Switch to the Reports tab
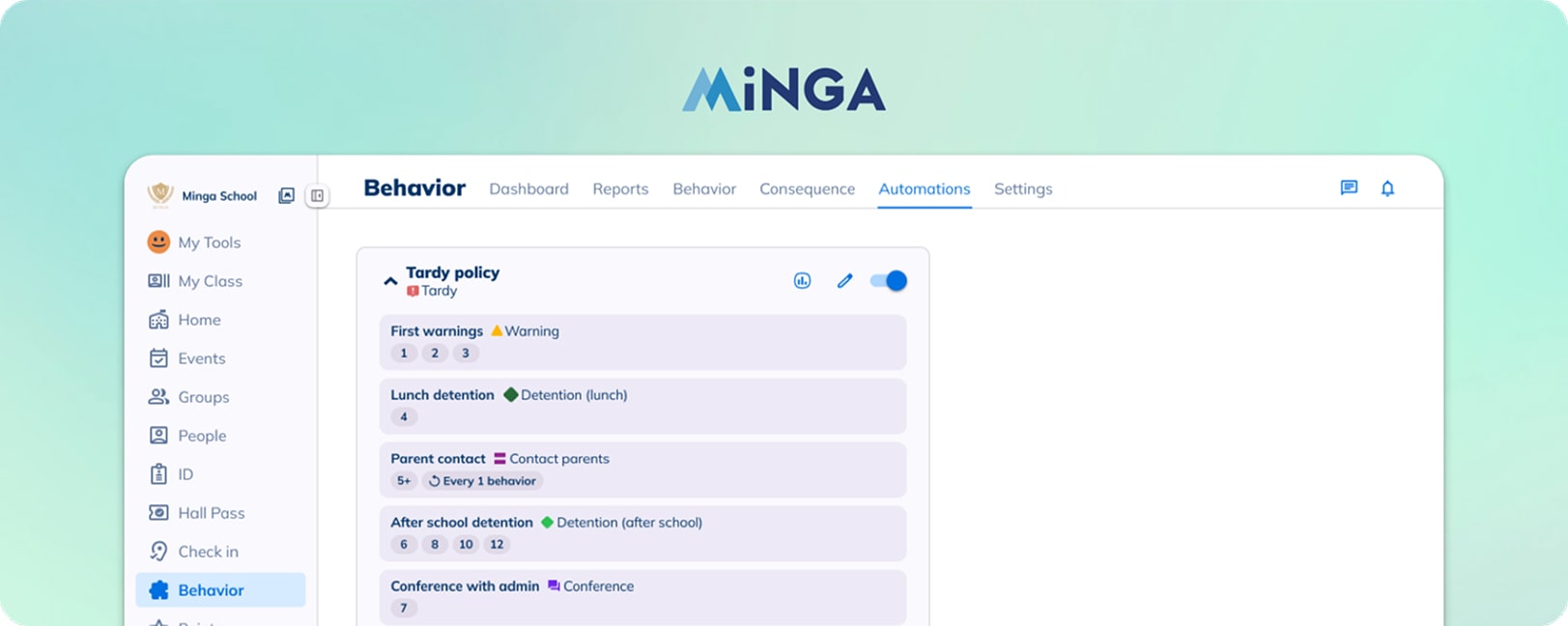Viewport: 1568px width, 626px height. point(620,188)
